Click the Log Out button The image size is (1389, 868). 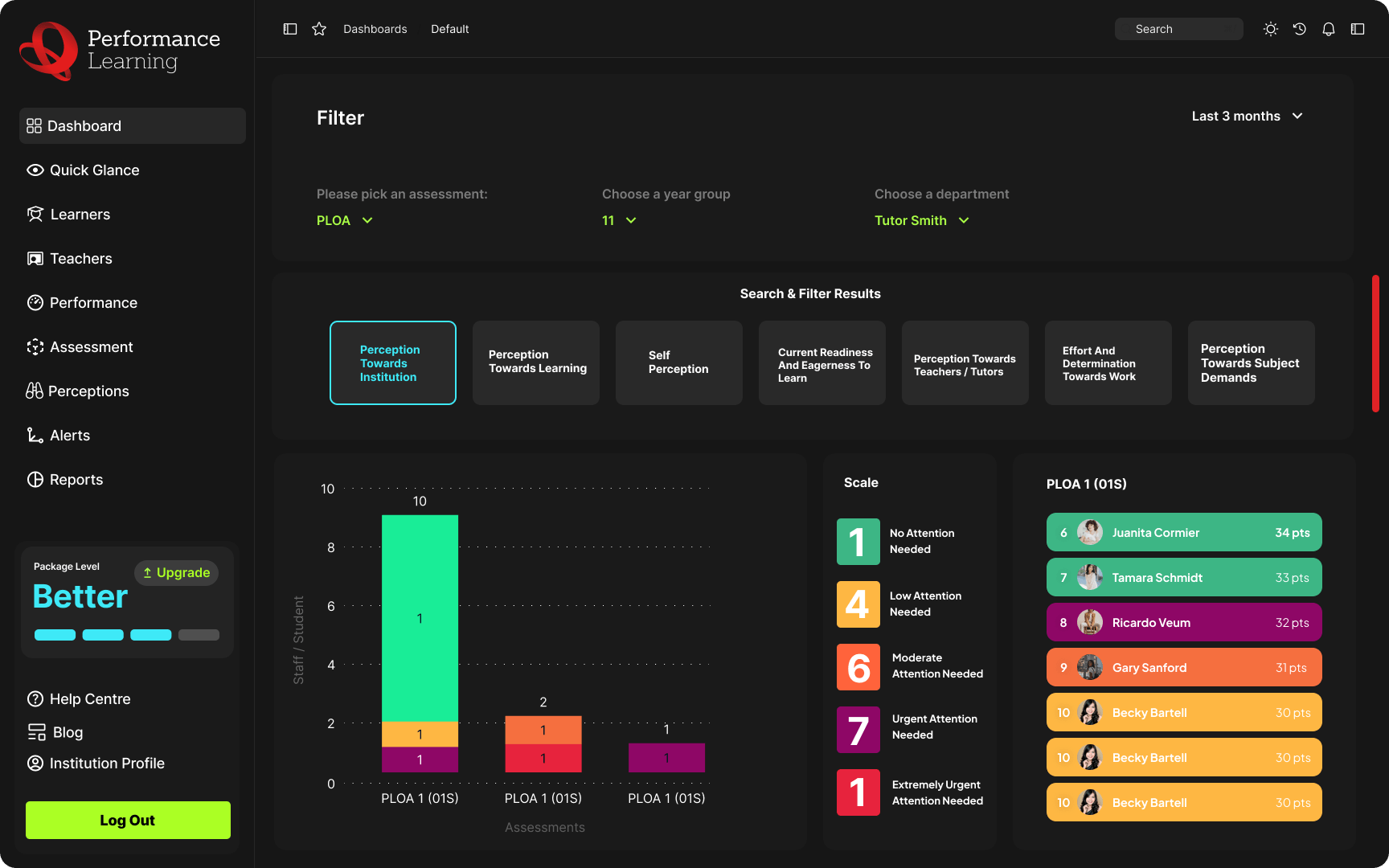click(128, 821)
